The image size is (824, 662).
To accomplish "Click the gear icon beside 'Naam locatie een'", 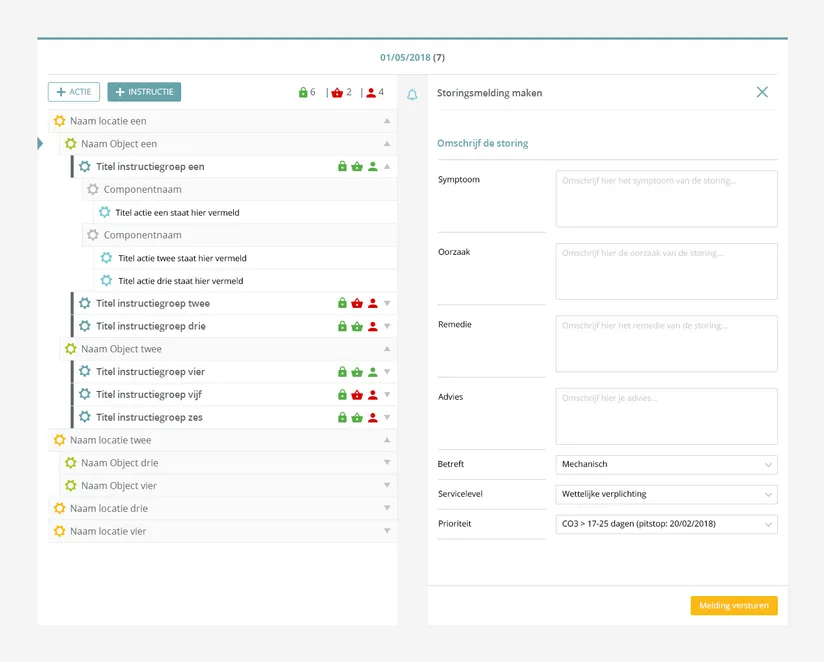I will [59, 121].
